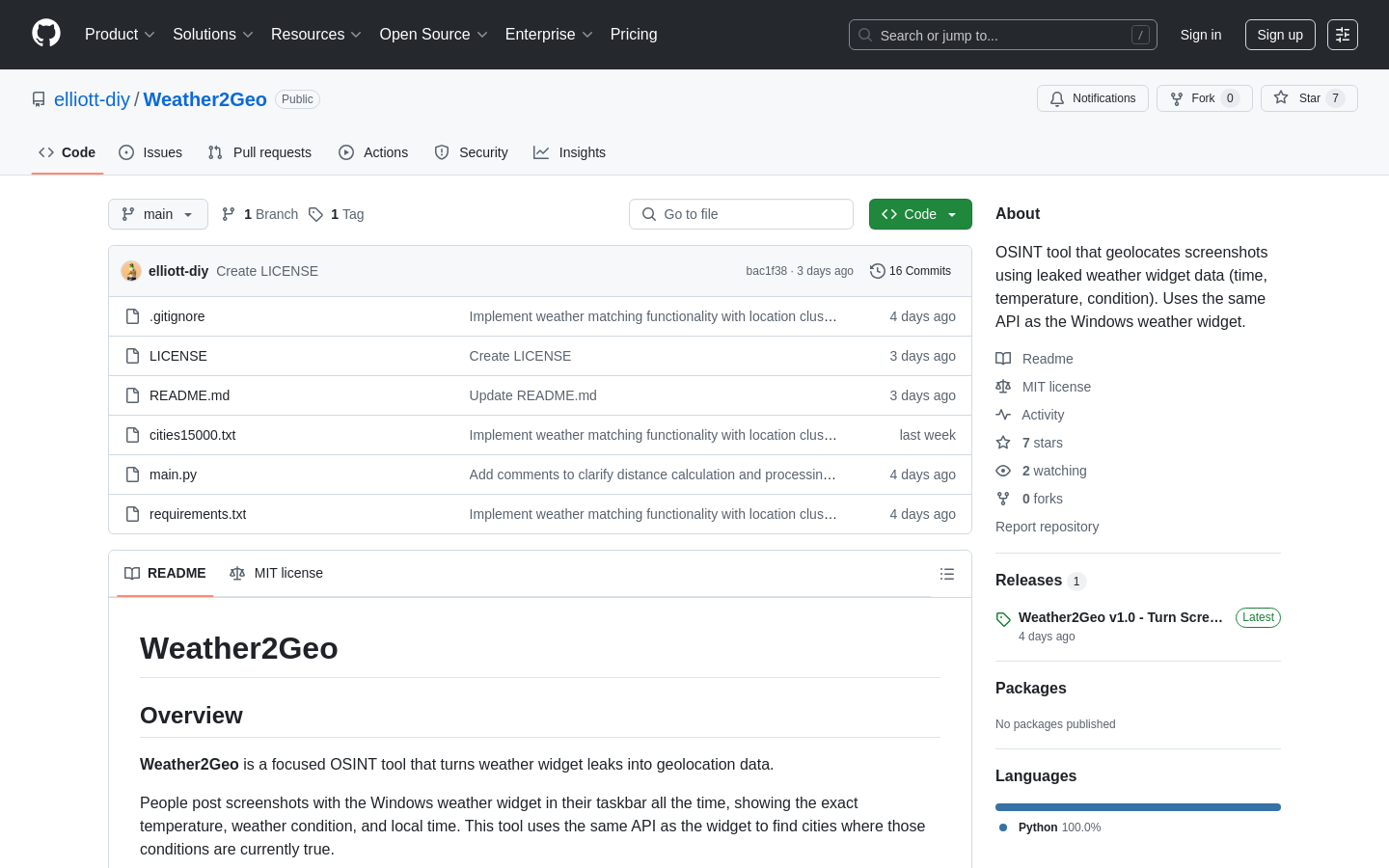Screen dimensions: 1389x868
Task: Click the GitHub logo icon
Action: click(x=46, y=34)
